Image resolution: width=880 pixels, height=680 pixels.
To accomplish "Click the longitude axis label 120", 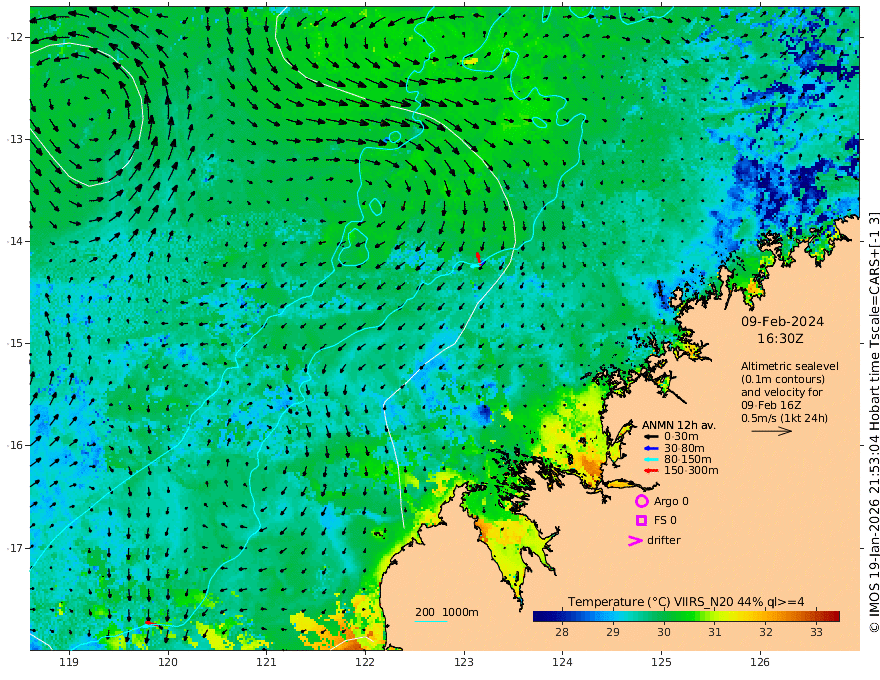I will [168, 663].
